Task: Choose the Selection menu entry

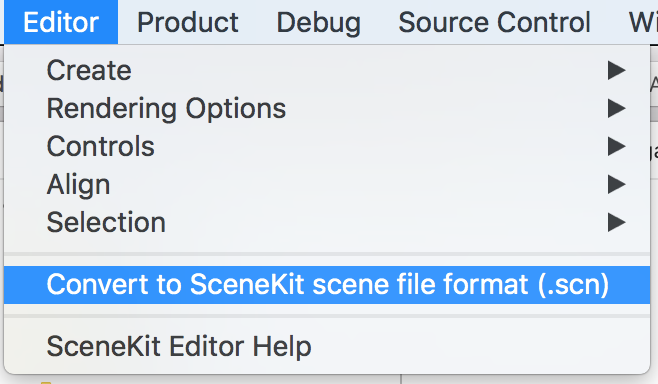Action: pos(327,222)
